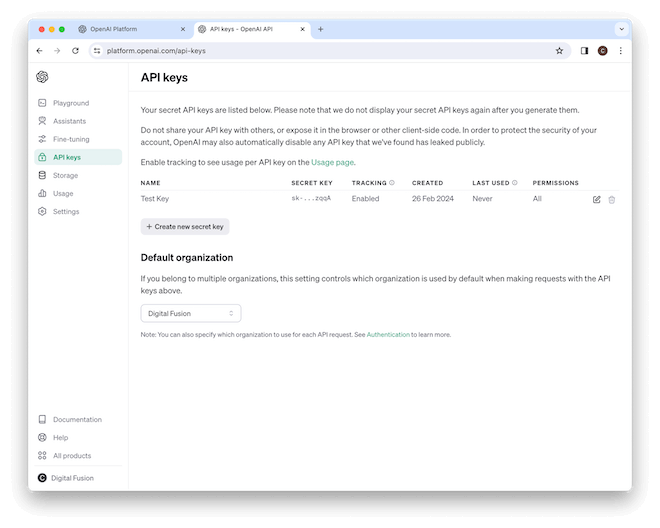Click the API keys page heading

click(164, 78)
